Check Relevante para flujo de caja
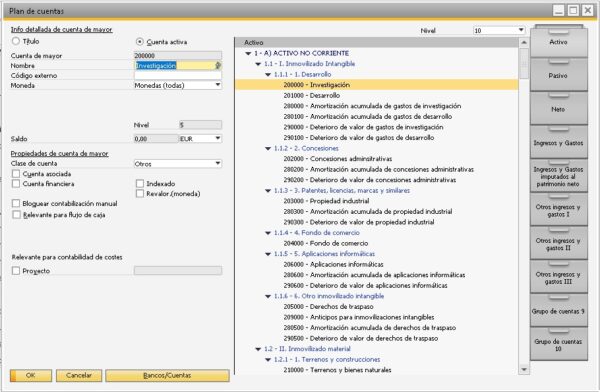The width and height of the screenshot is (600, 392). [x=16, y=215]
